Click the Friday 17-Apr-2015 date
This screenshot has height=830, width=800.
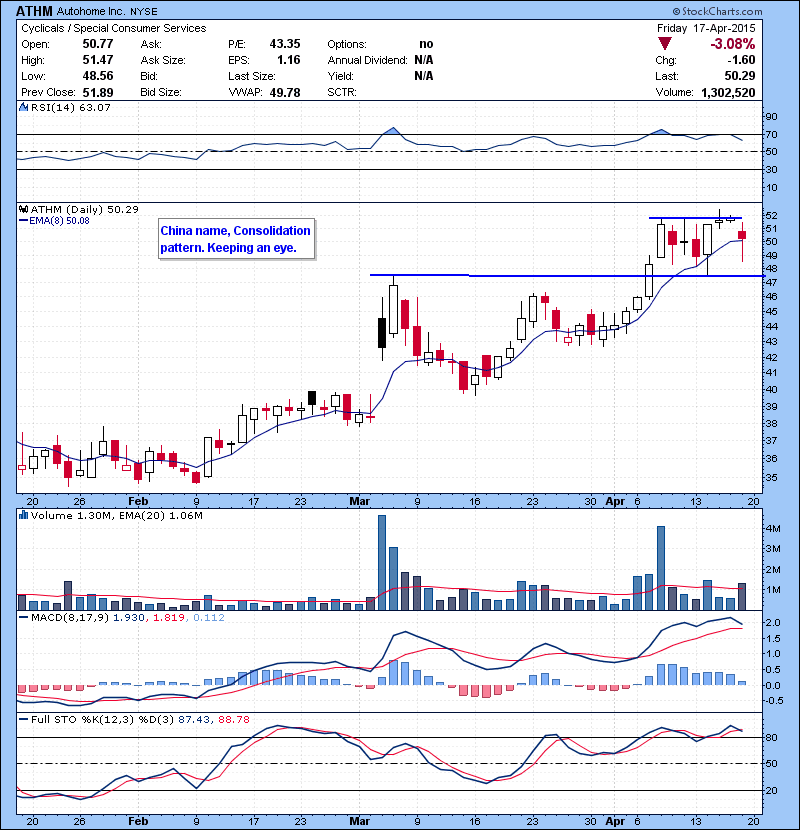pos(706,28)
